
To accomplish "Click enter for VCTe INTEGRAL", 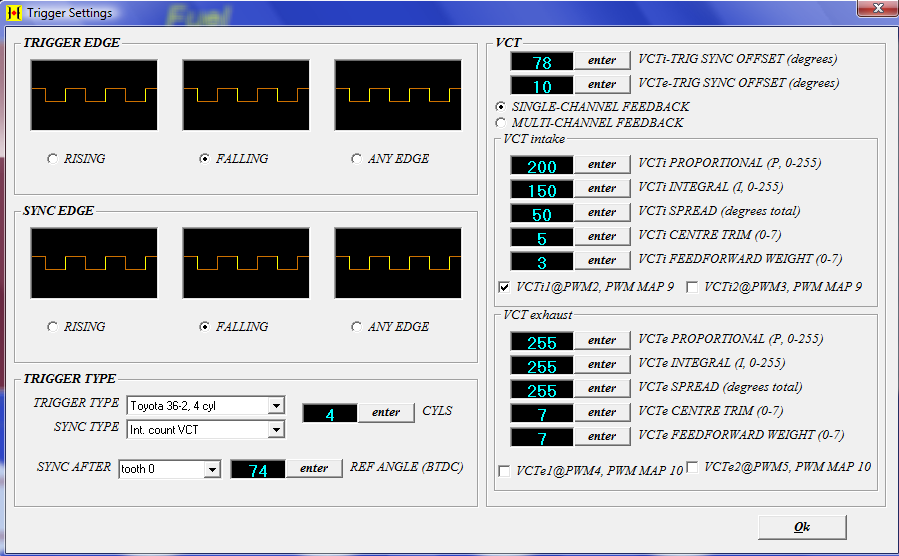I will [x=602, y=365].
